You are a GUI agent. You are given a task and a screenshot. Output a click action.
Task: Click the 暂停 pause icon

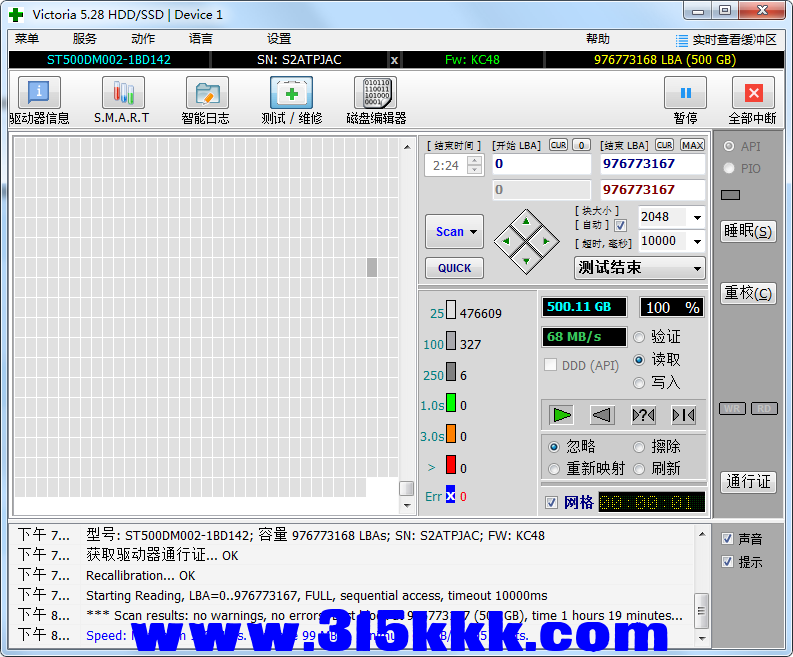coord(685,94)
